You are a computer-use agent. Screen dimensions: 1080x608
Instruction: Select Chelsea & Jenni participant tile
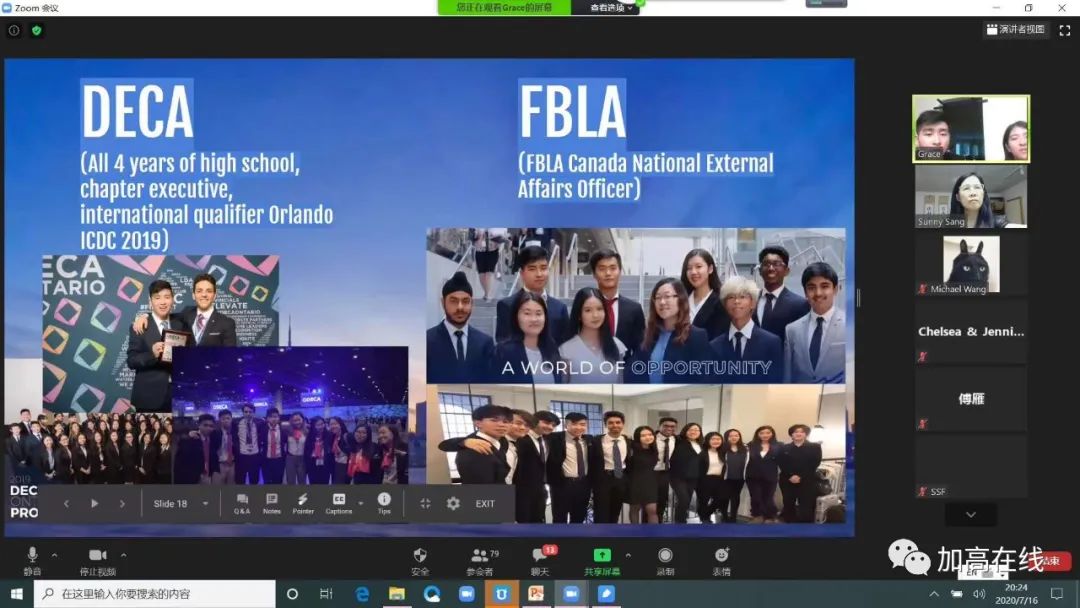[x=970, y=332]
